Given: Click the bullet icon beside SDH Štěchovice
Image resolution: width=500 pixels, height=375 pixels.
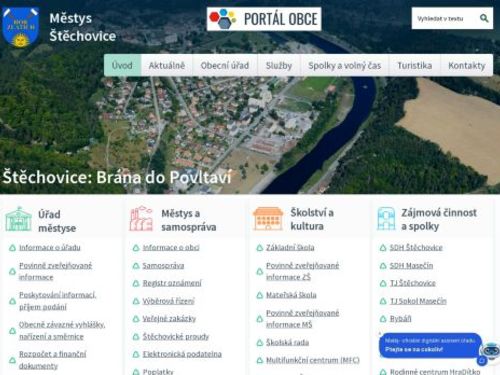Looking at the screenshot, I should point(383,248).
